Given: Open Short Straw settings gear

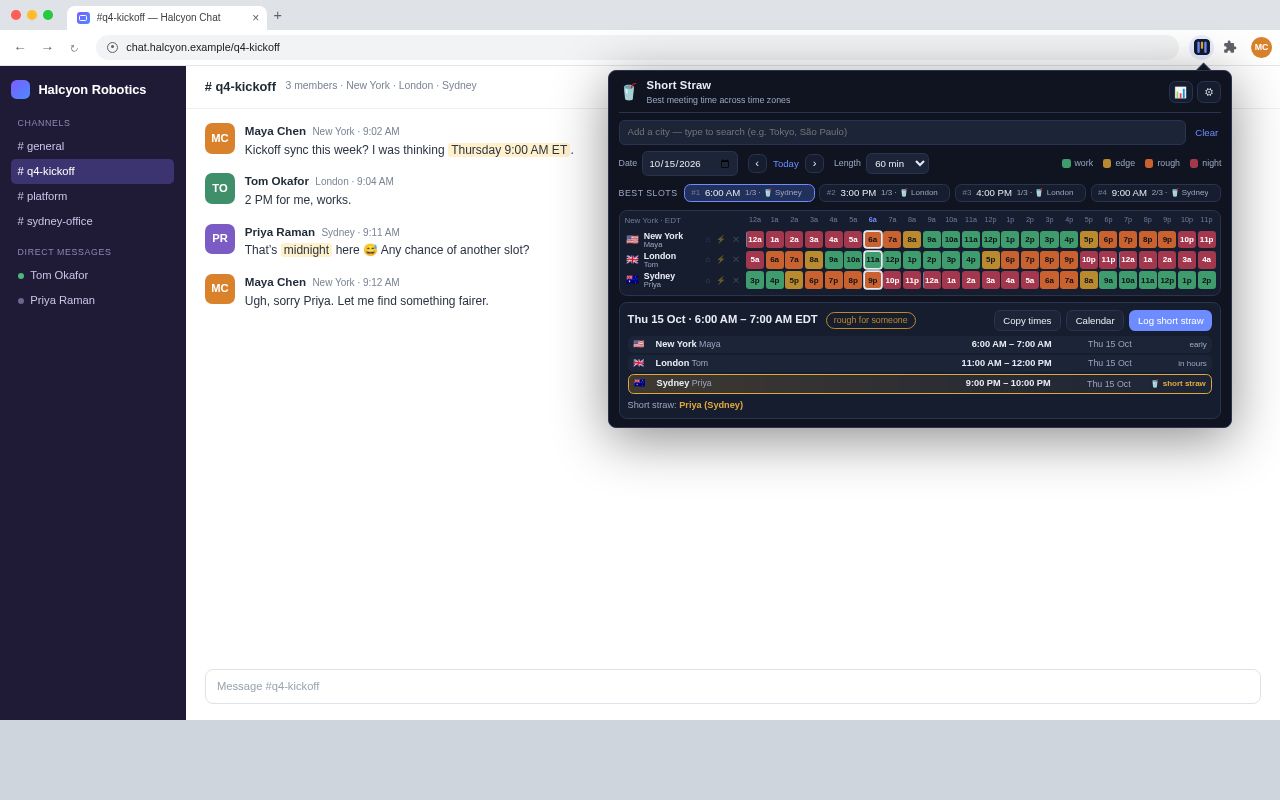Looking at the screenshot, I should (x=1209, y=92).
